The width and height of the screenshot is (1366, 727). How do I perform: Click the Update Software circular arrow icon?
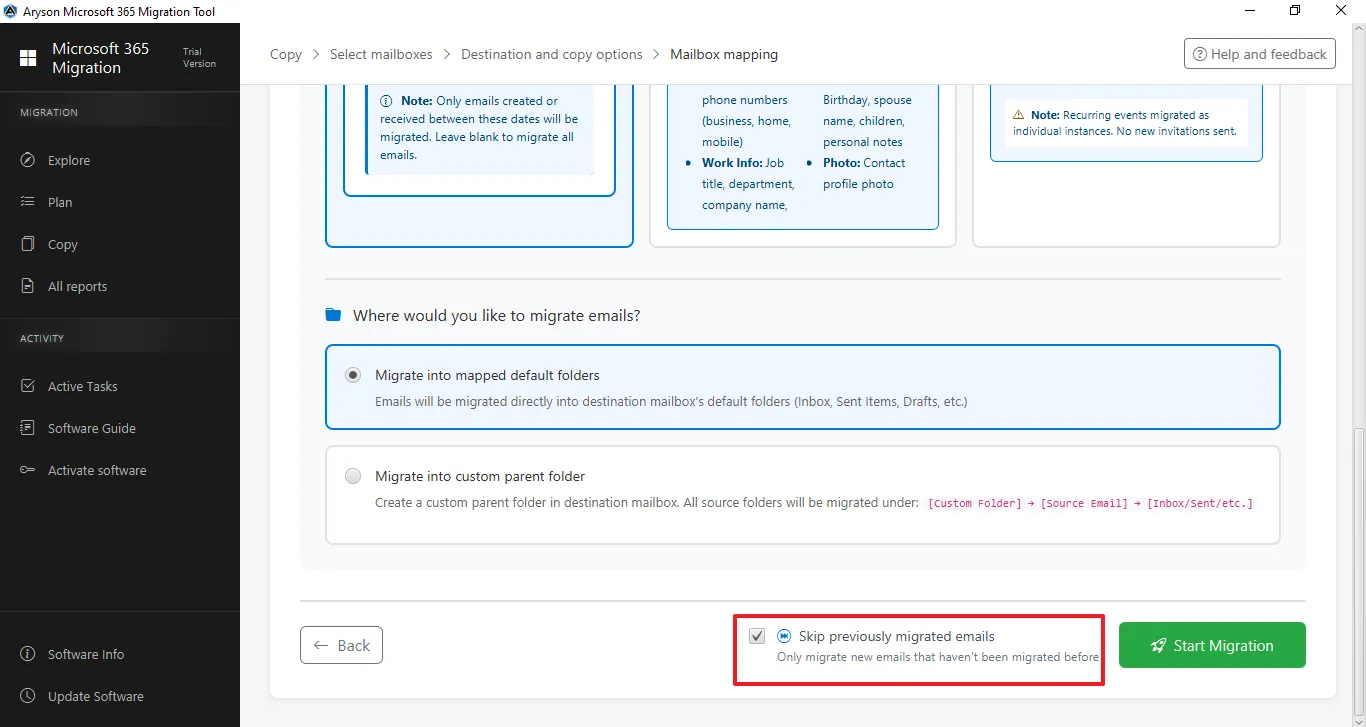click(28, 696)
